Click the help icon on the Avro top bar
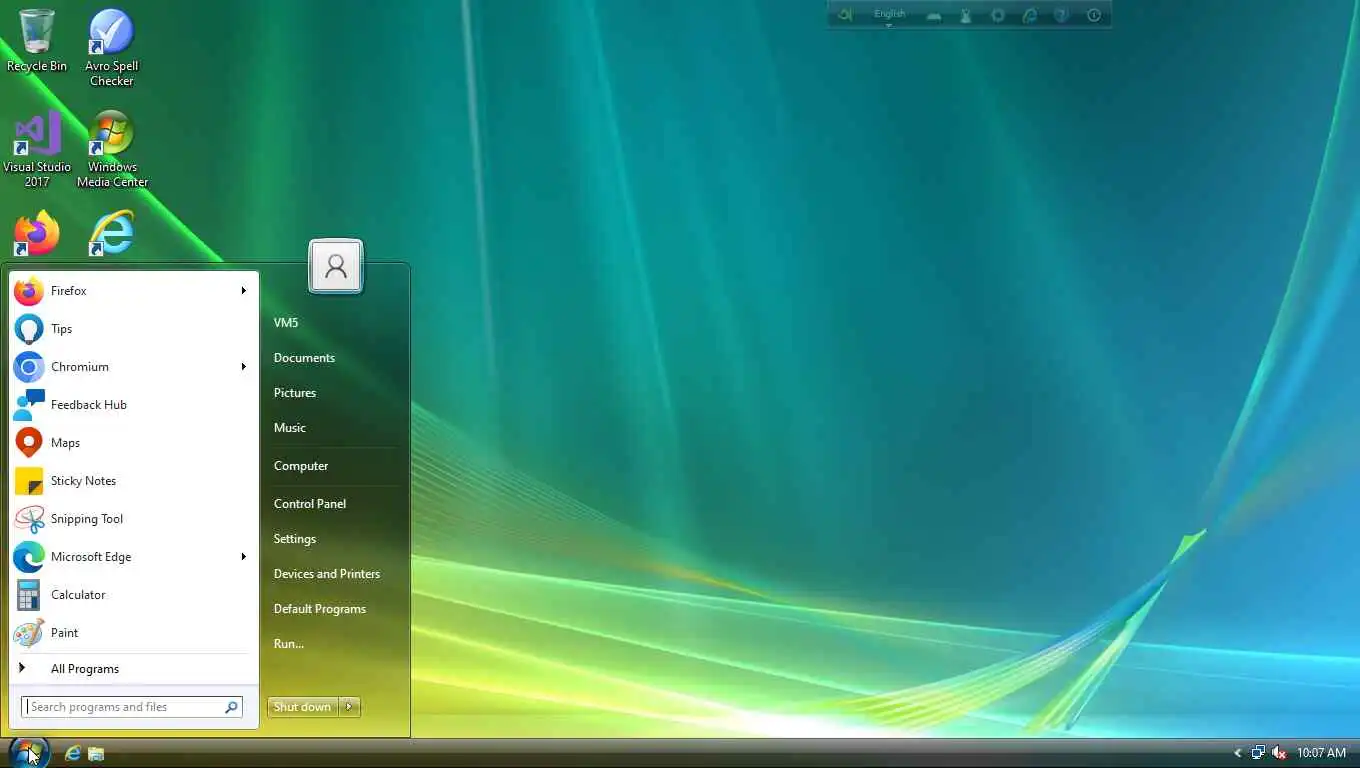 (x=1061, y=15)
